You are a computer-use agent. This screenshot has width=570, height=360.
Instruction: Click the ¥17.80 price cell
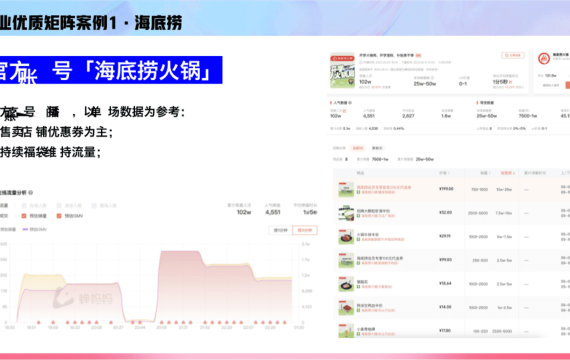pos(445,331)
